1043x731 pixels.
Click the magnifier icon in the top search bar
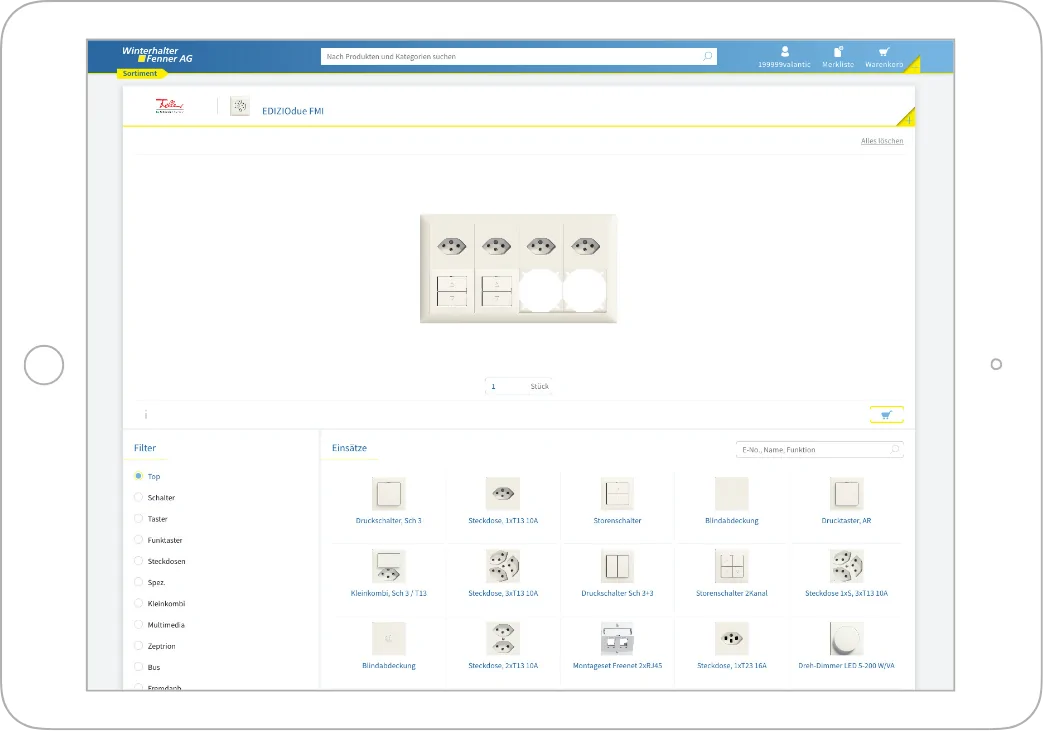(708, 57)
